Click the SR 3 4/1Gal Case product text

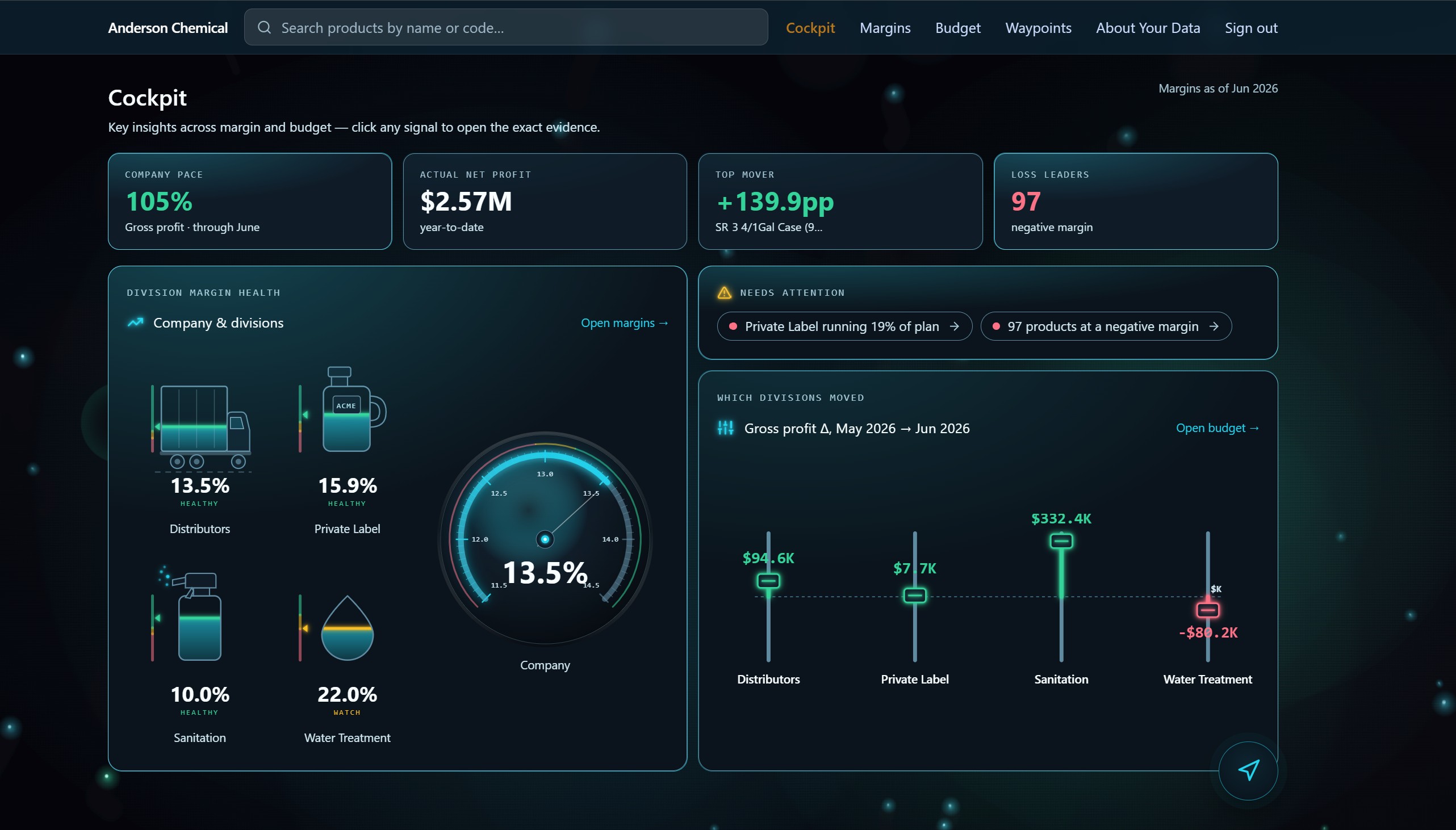click(768, 227)
